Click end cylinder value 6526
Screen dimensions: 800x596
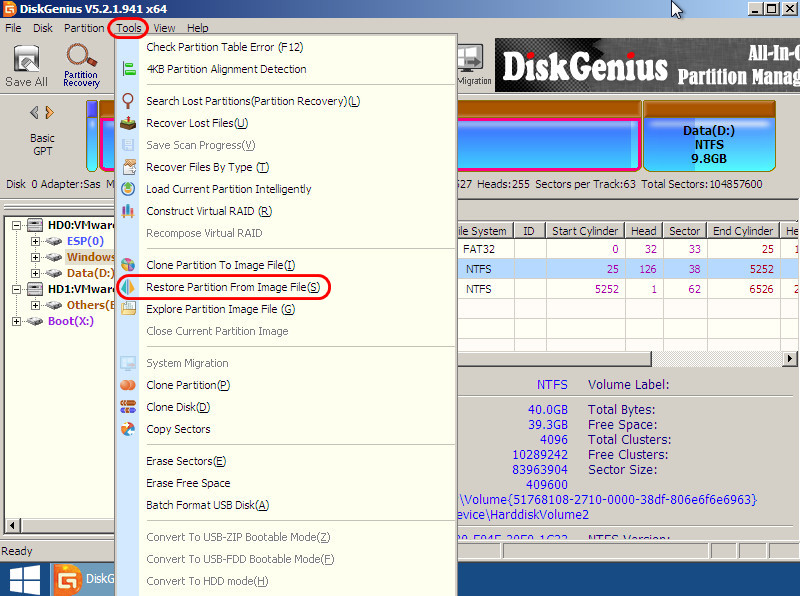click(761, 289)
